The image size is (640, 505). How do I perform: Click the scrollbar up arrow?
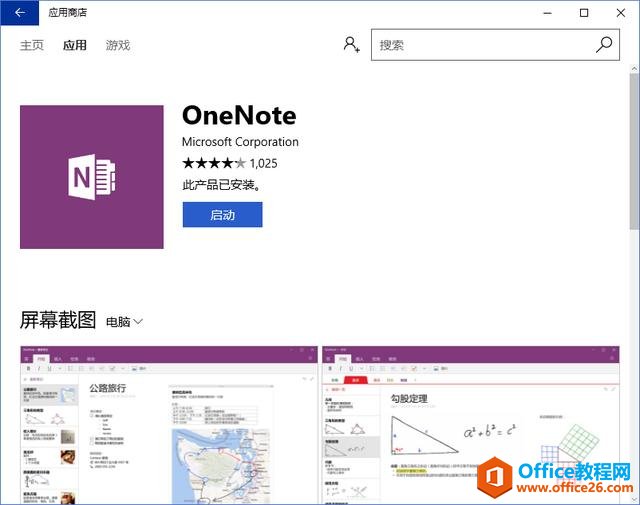(x=634, y=69)
